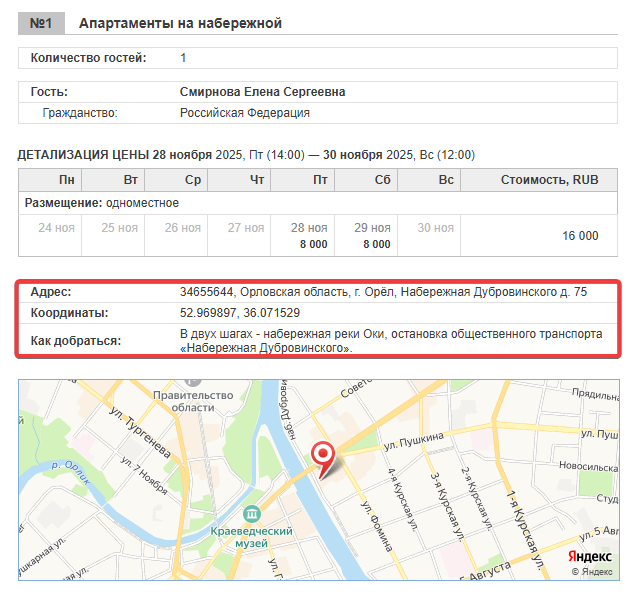This screenshot has width=635, height=600.
Task: Click the Координаты: label
Action: coord(70,313)
